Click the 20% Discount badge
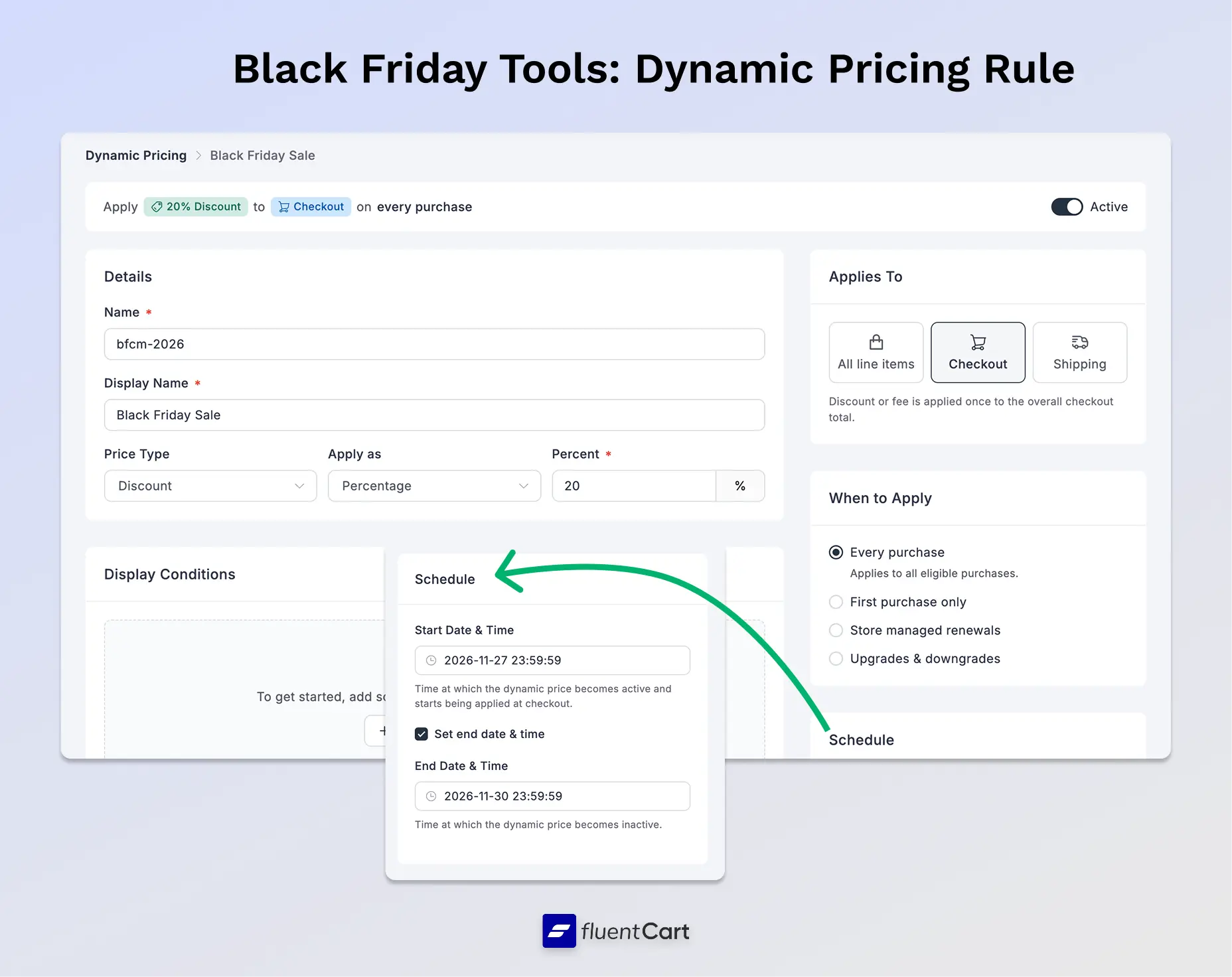 tap(196, 207)
